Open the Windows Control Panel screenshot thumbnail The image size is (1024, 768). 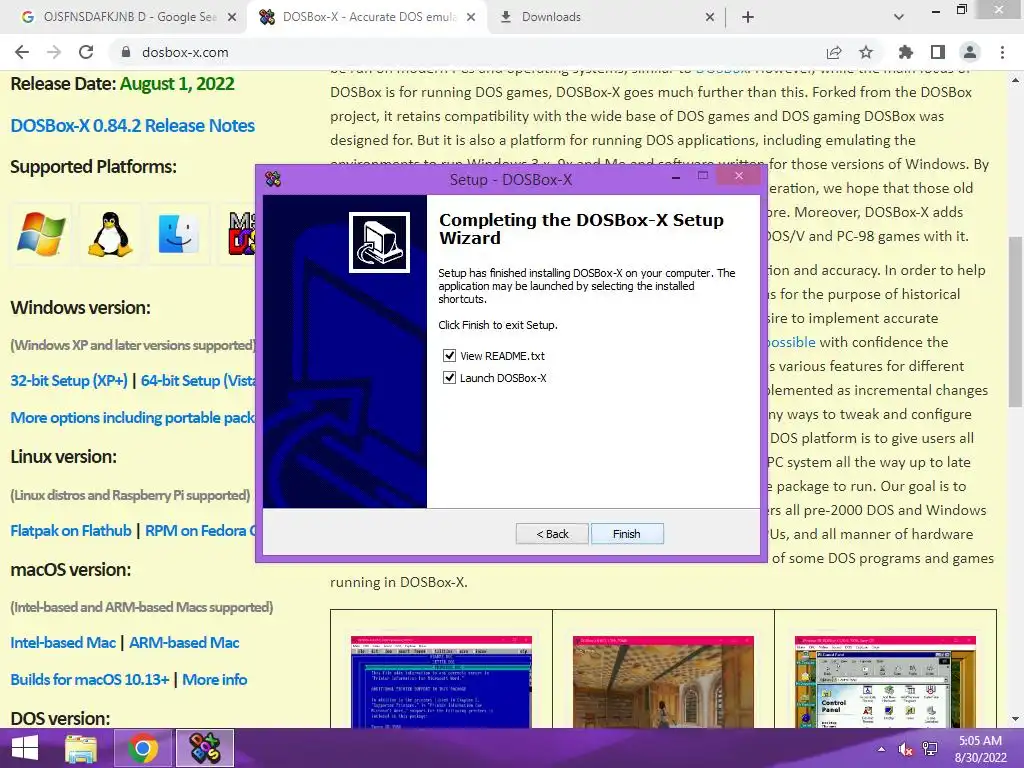[x=886, y=682]
